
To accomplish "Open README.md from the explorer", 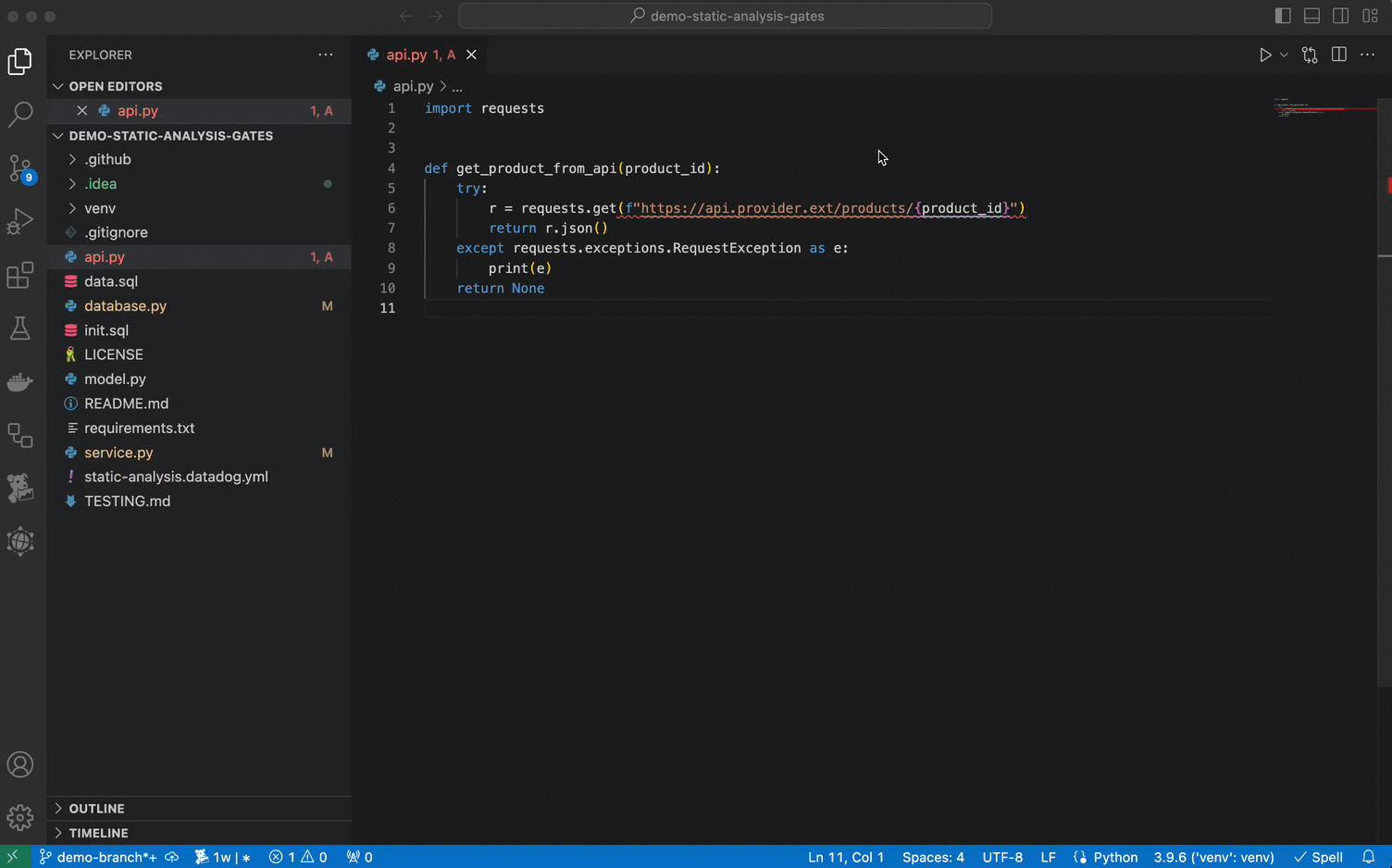I will [x=126, y=403].
